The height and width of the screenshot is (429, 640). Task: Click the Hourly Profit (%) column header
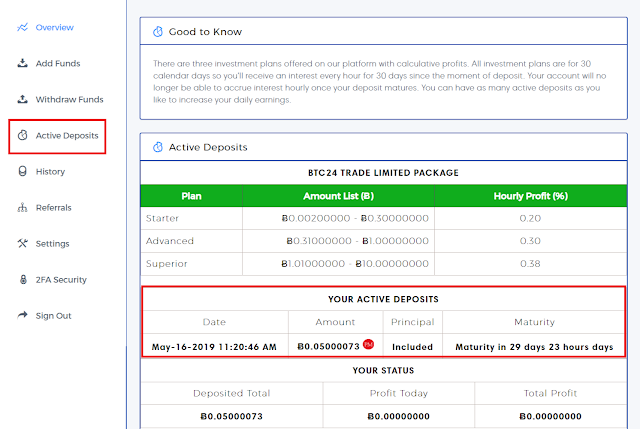tap(531, 196)
